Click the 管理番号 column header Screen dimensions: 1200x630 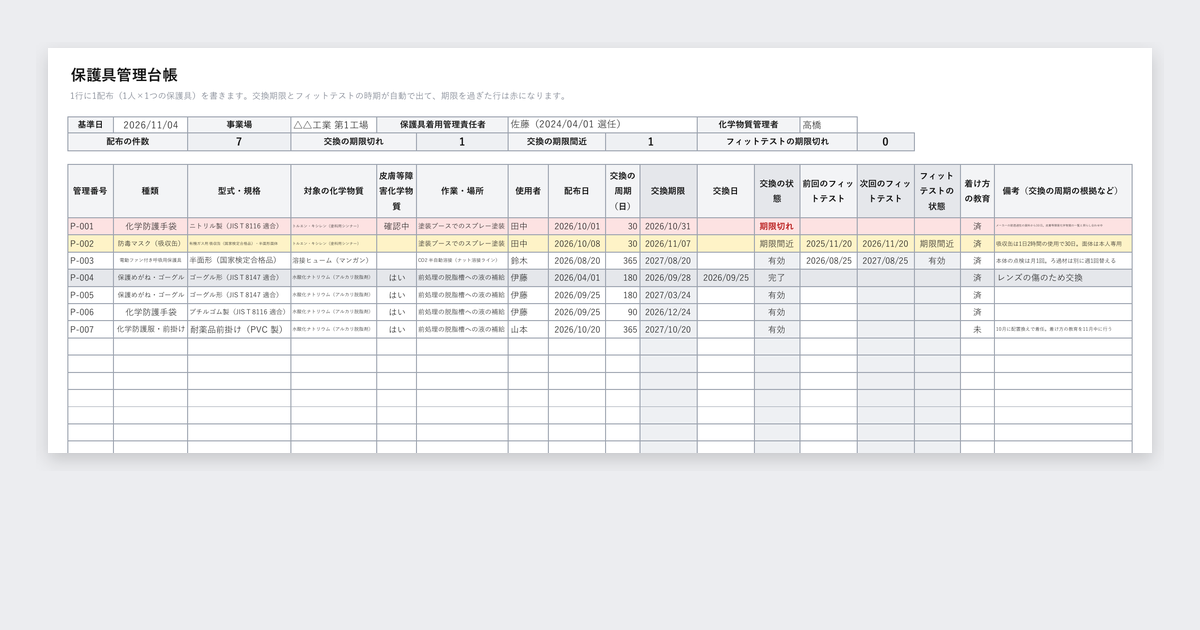coord(90,190)
